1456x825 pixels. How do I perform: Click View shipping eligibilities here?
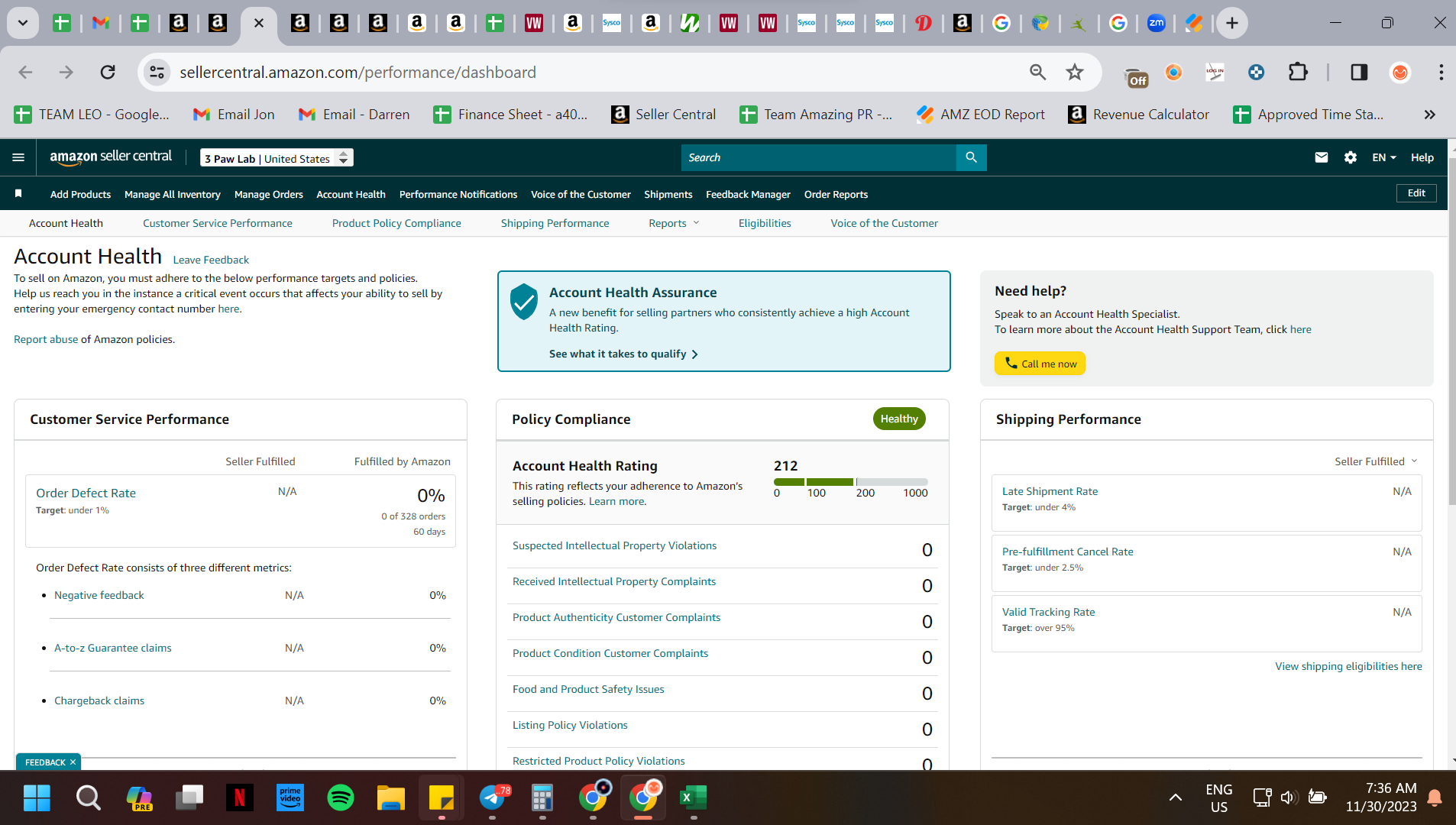coord(1348,666)
